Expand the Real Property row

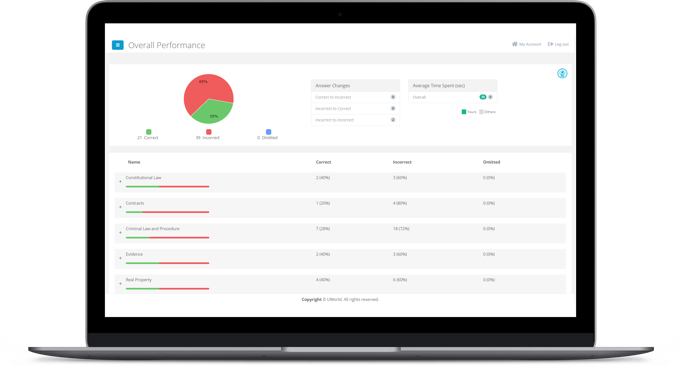point(120,284)
